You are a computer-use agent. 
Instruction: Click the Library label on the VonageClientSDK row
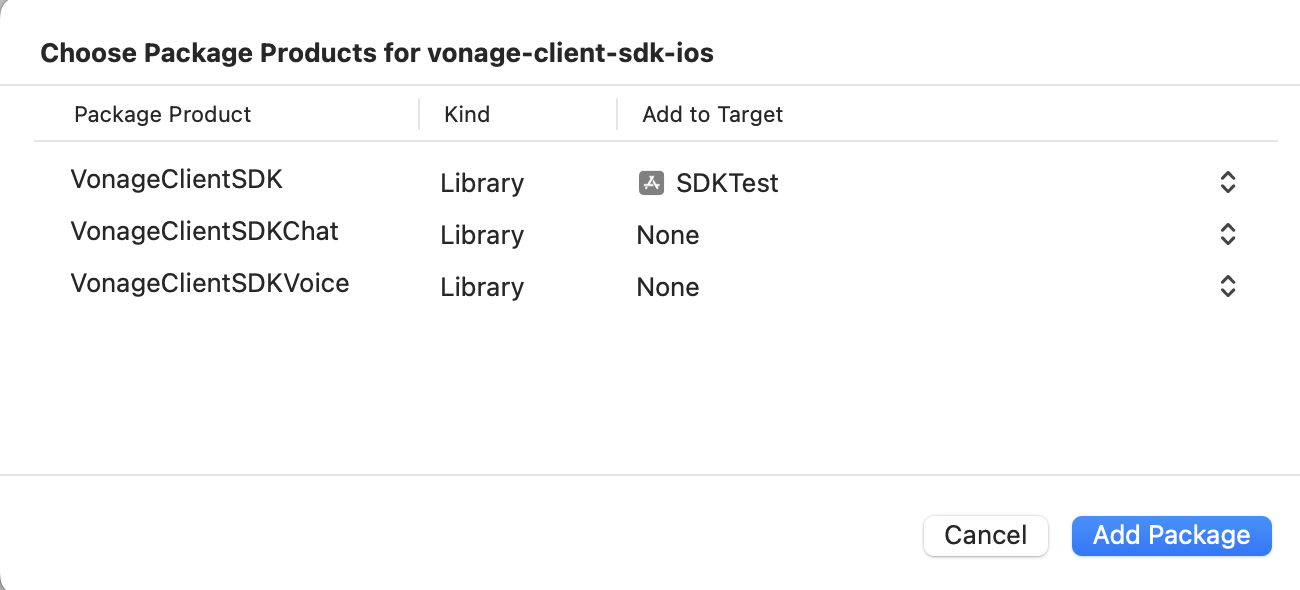[481, 183]
